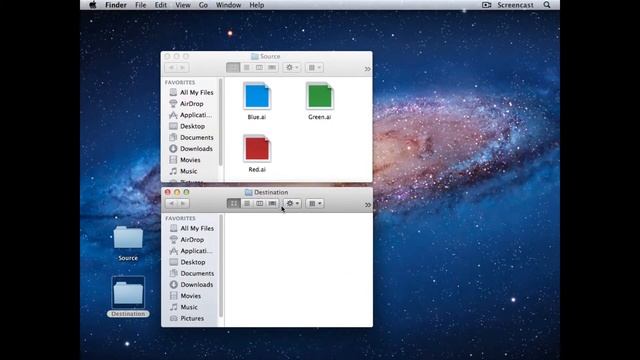
Task: Switch Source window to list view
Action: (x=246, y=67)
